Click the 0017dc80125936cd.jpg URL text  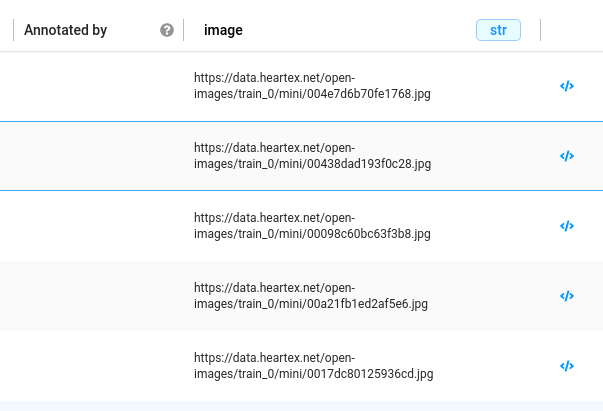(x=312, y=366)
